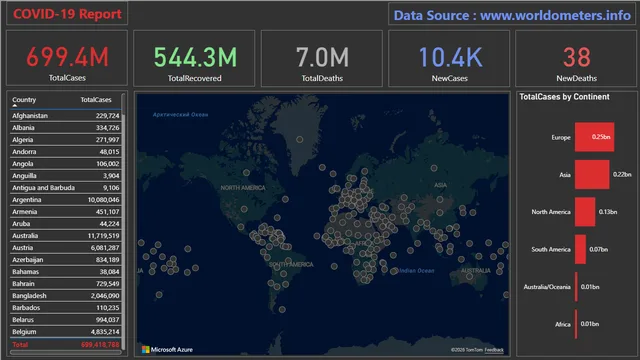Screen dimensions: 640x360
Task: Click the Total row value 699,418,788
Action: click(100, 344)
